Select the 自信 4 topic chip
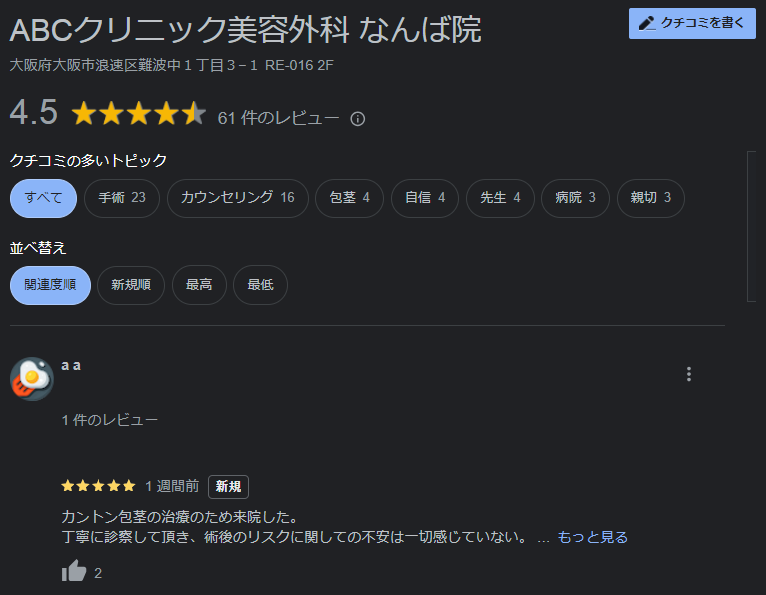Viewport: 766px width, 595px height. [x=425, y=198]
